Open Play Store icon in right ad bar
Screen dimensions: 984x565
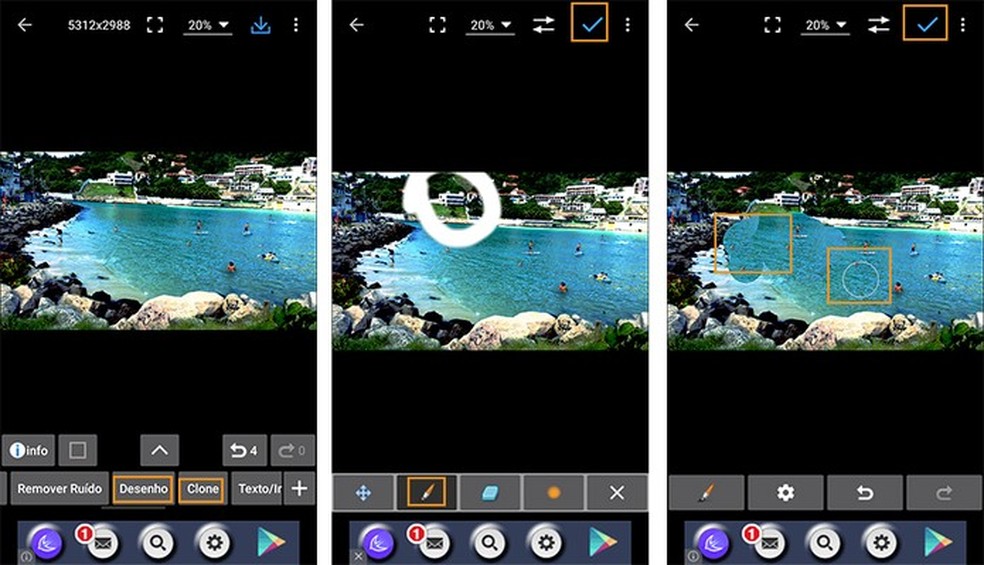938,542
